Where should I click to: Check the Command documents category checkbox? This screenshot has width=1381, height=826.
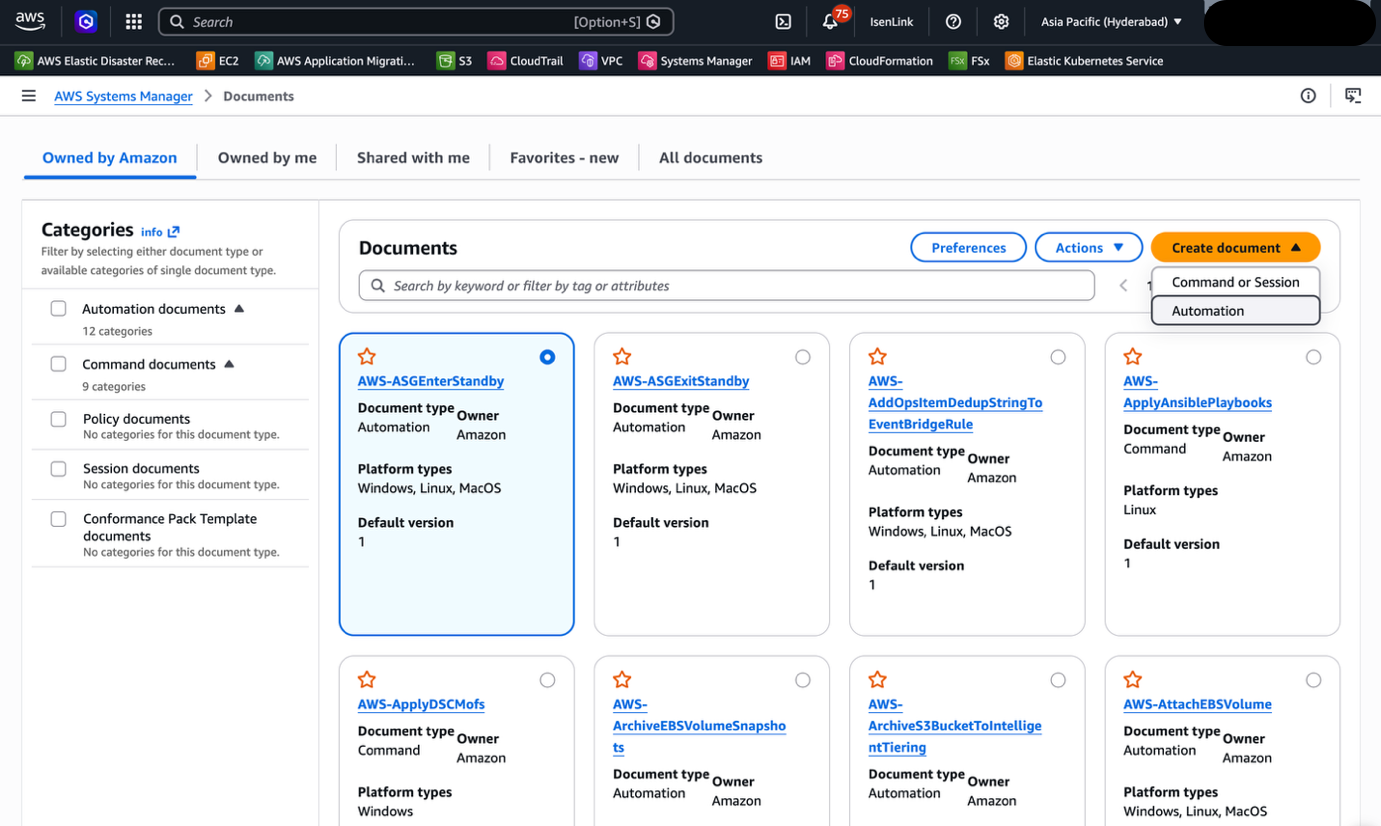(x=59, y=364)
